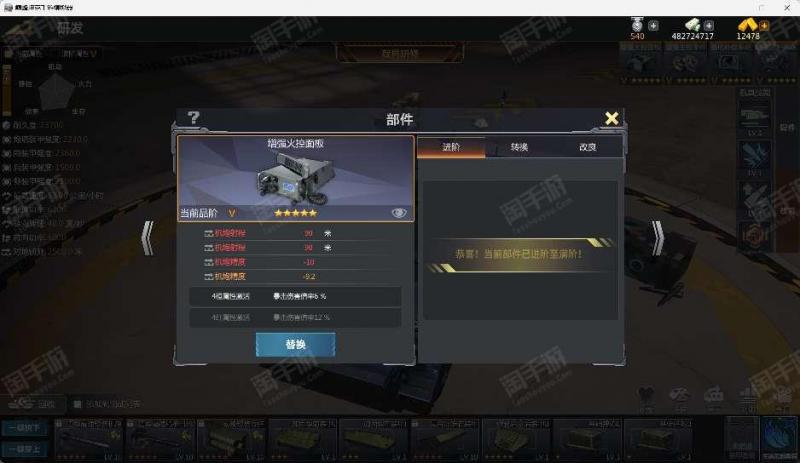Add medals with plus beside 540

(x=653, y=25)
